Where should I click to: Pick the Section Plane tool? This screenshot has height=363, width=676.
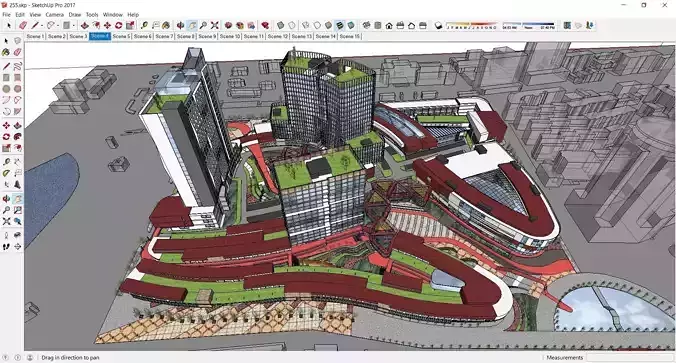coord(17,247)
